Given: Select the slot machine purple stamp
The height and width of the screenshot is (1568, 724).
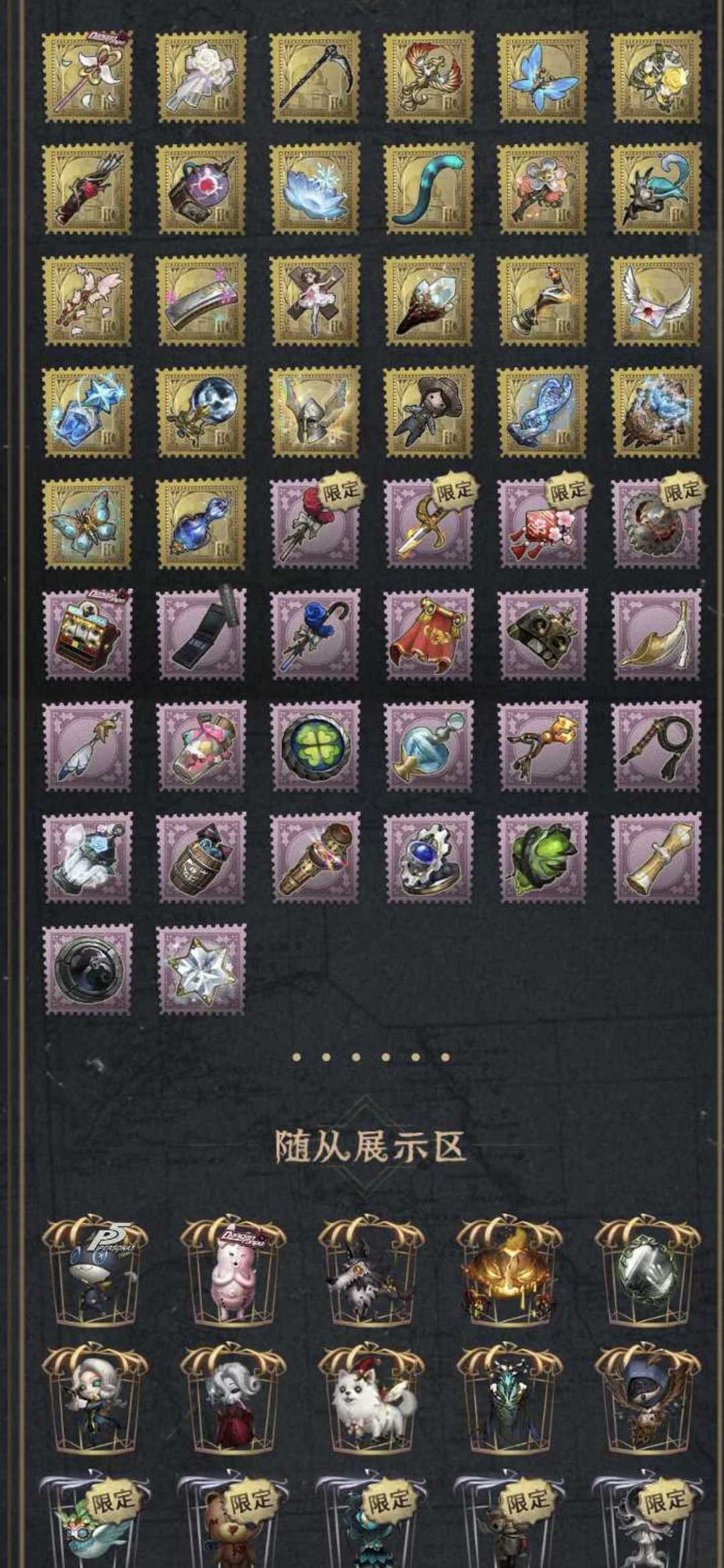Looking at the screenshot, I should (x=88, y=635).
